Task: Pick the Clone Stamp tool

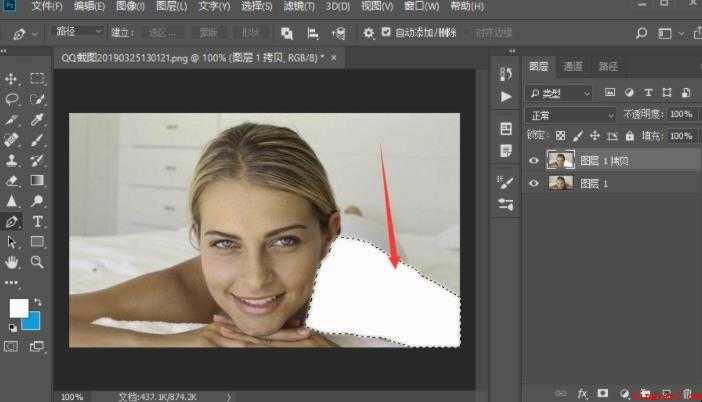Action: coord(11,160)
